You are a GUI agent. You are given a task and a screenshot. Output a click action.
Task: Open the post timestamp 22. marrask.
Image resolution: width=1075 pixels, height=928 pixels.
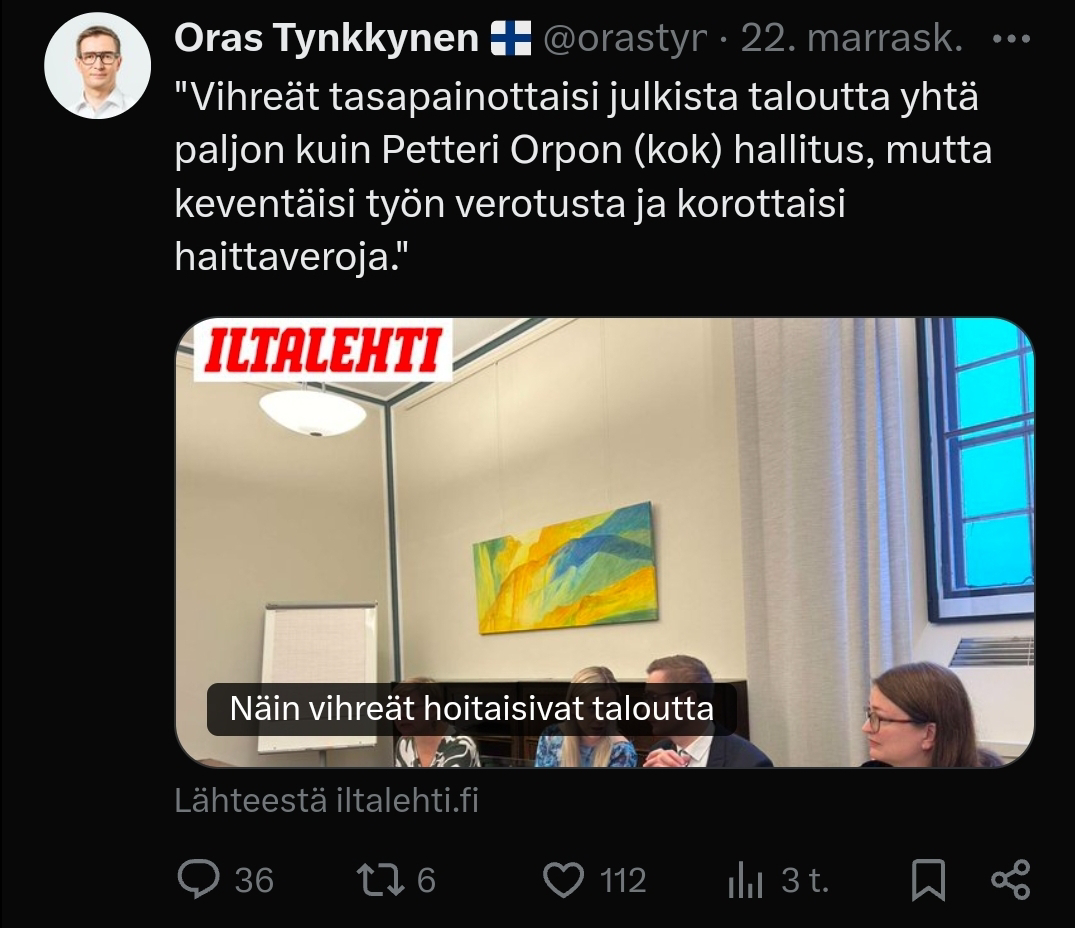click(x=851, y=38)
